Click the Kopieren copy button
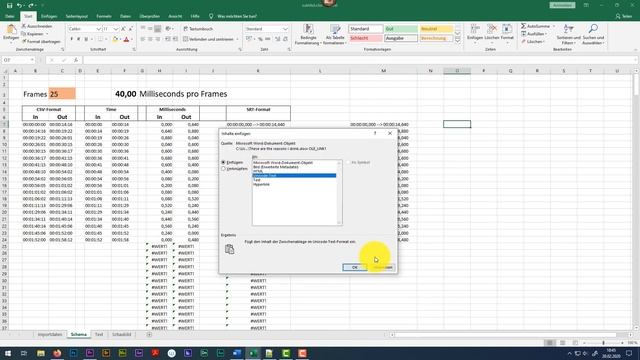 [35, 34]
